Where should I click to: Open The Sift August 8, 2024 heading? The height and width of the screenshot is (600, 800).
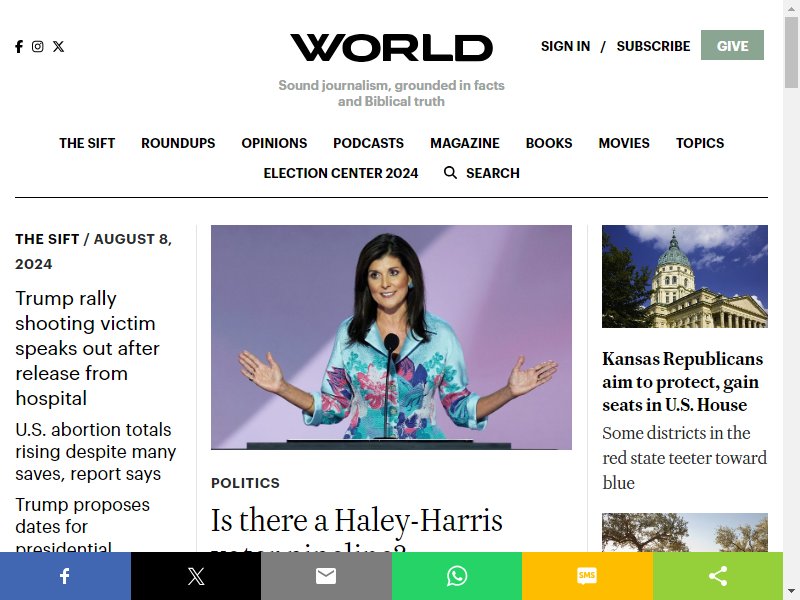(x=93, y=252)
